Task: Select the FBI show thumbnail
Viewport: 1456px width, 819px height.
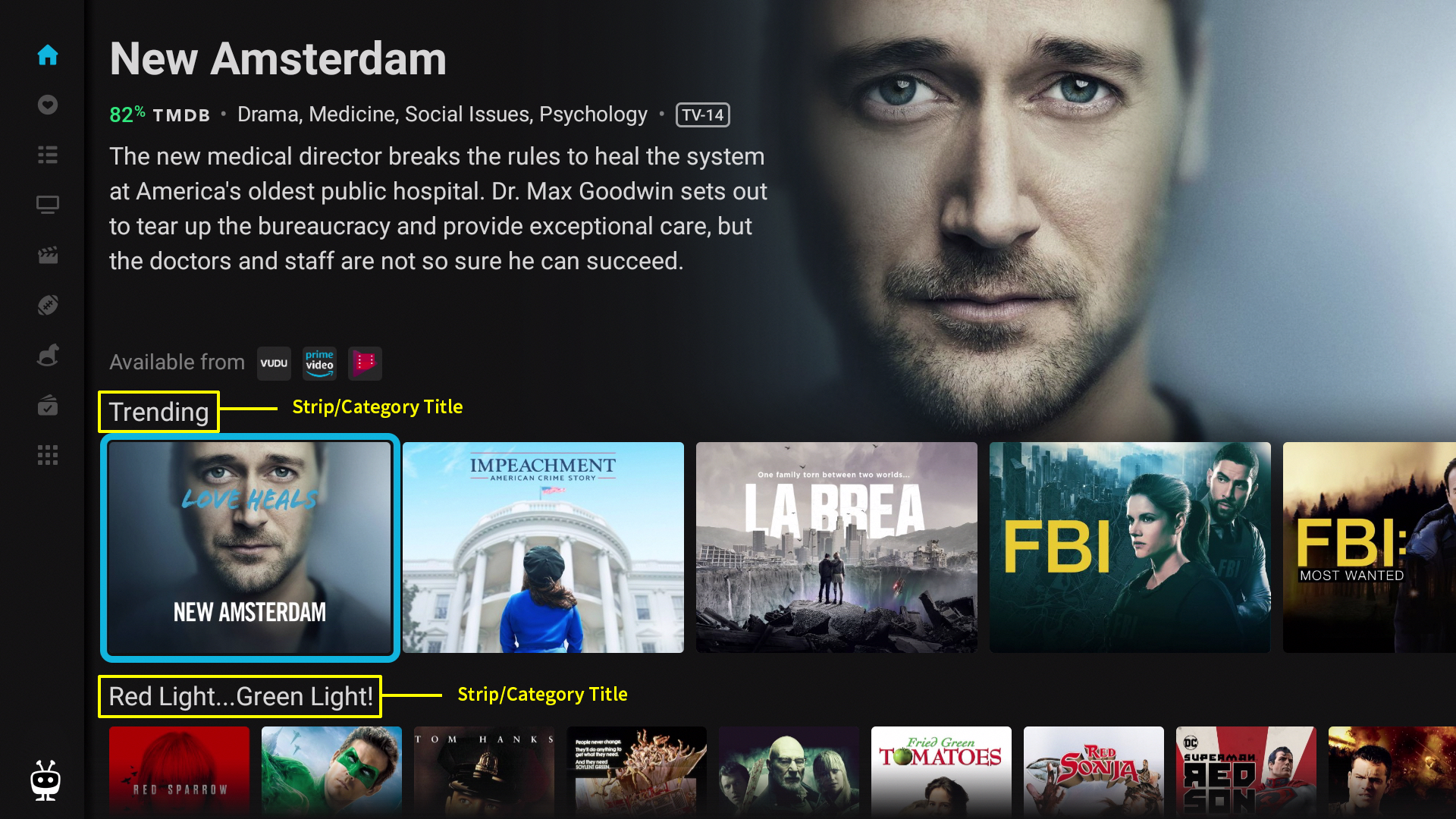Action: tap(1130, 548)
